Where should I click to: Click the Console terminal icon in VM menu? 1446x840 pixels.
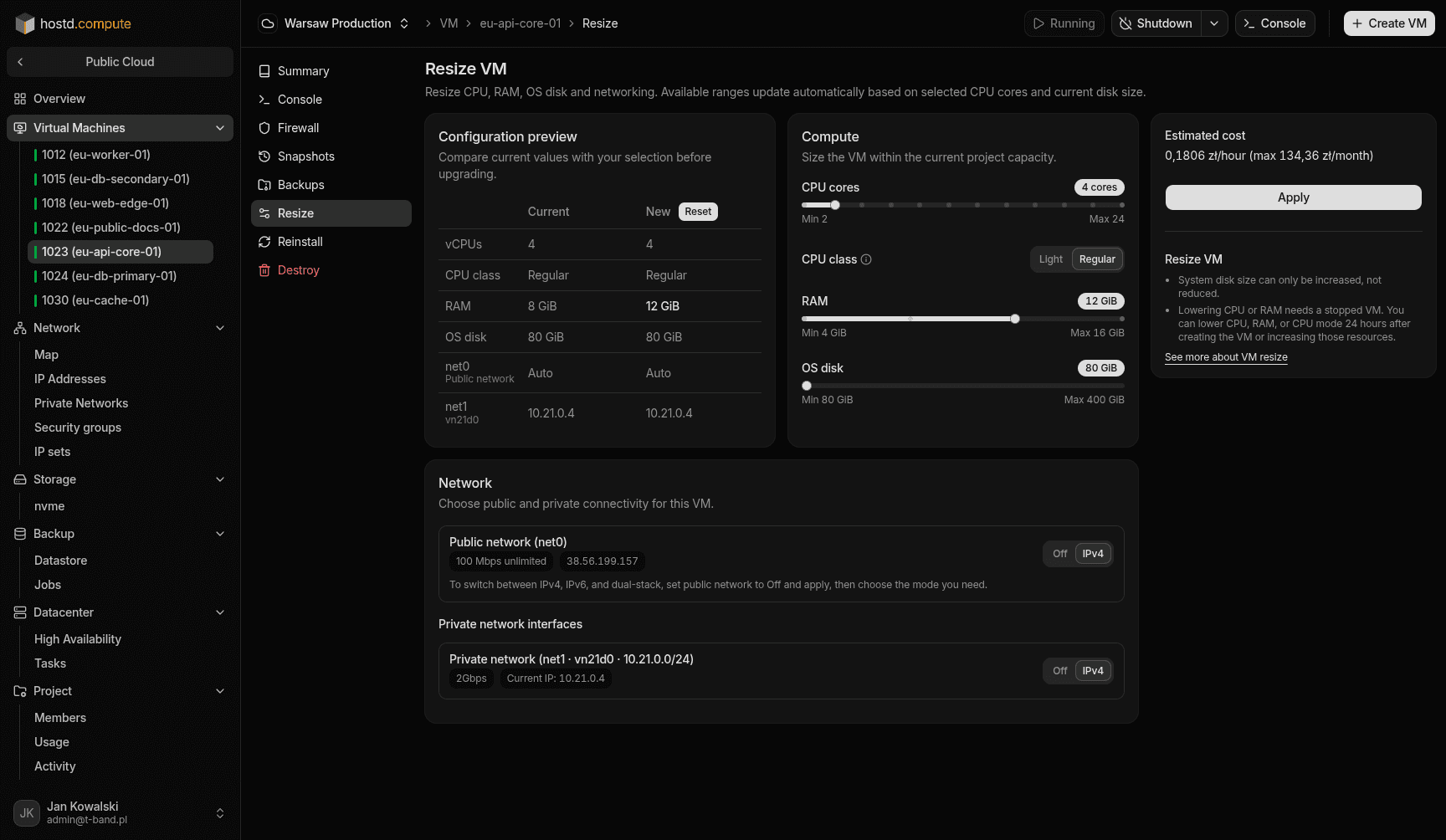coord(264,100)
